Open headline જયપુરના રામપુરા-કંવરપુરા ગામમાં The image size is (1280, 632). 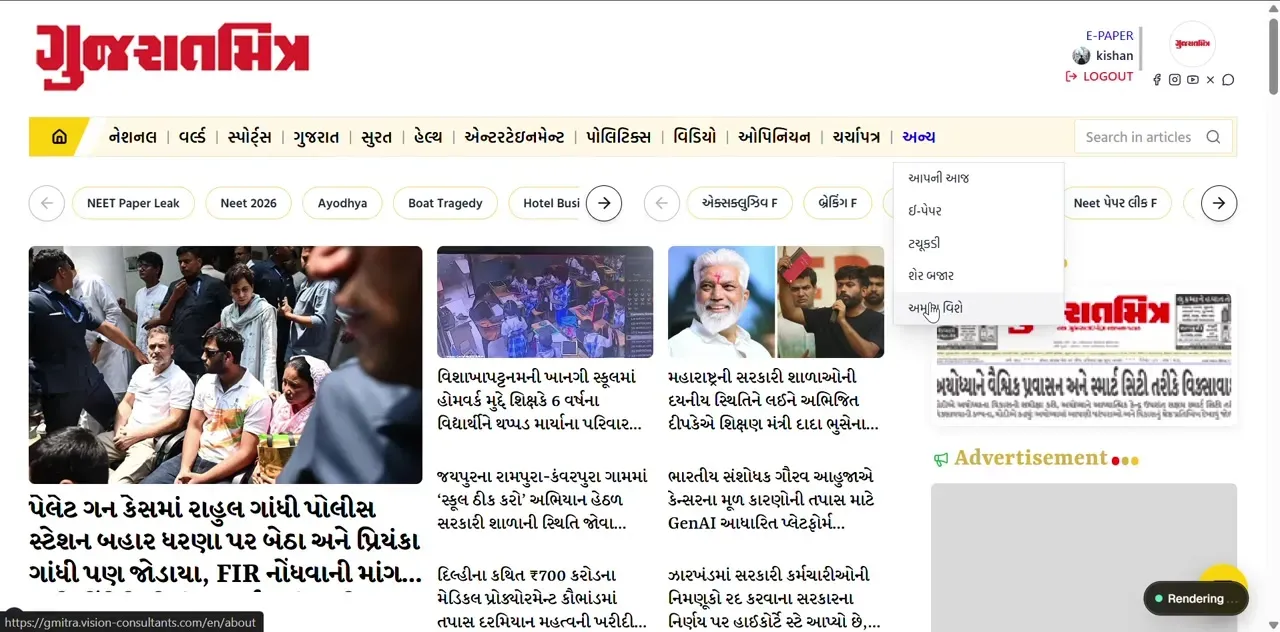(x=543, y=499)
